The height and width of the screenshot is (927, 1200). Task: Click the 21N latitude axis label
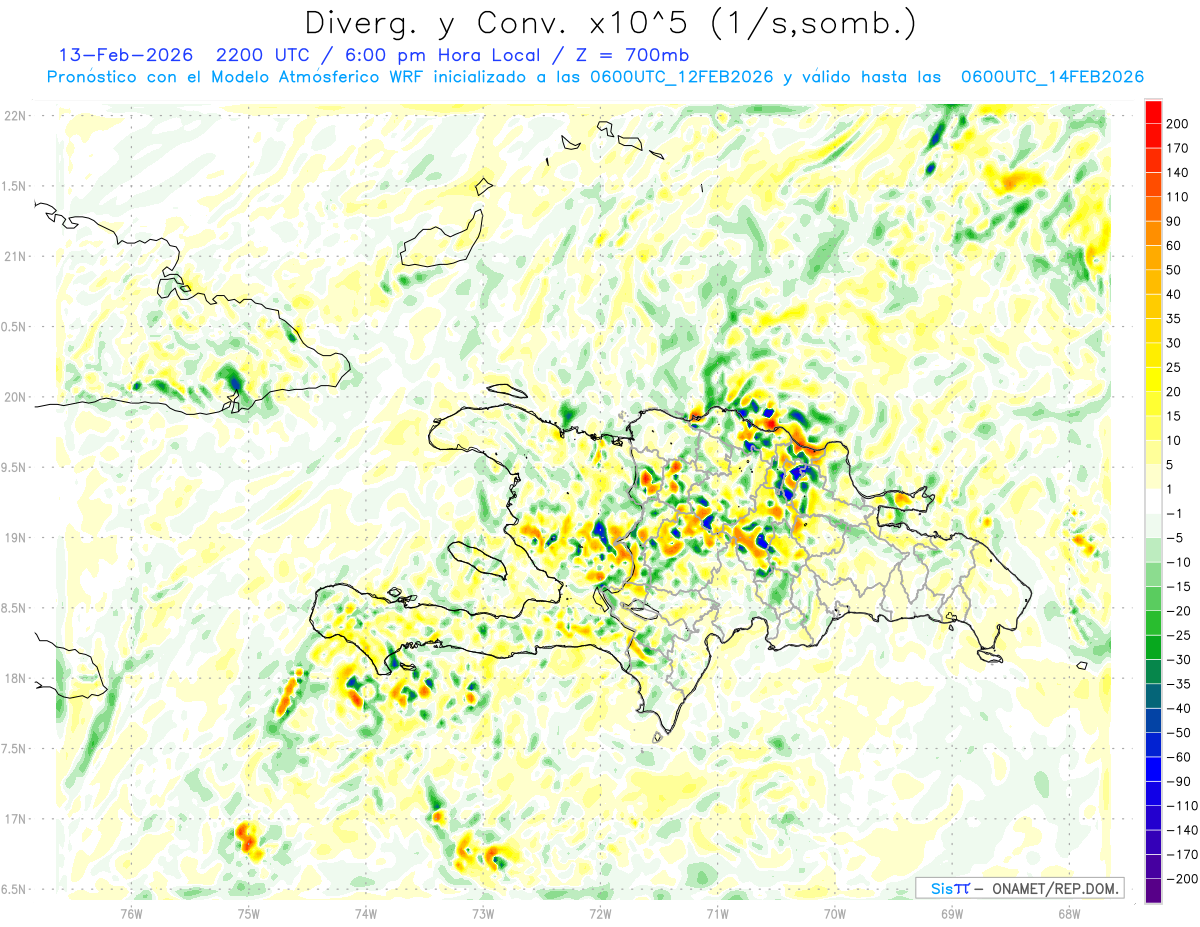(x=15, y=257)
